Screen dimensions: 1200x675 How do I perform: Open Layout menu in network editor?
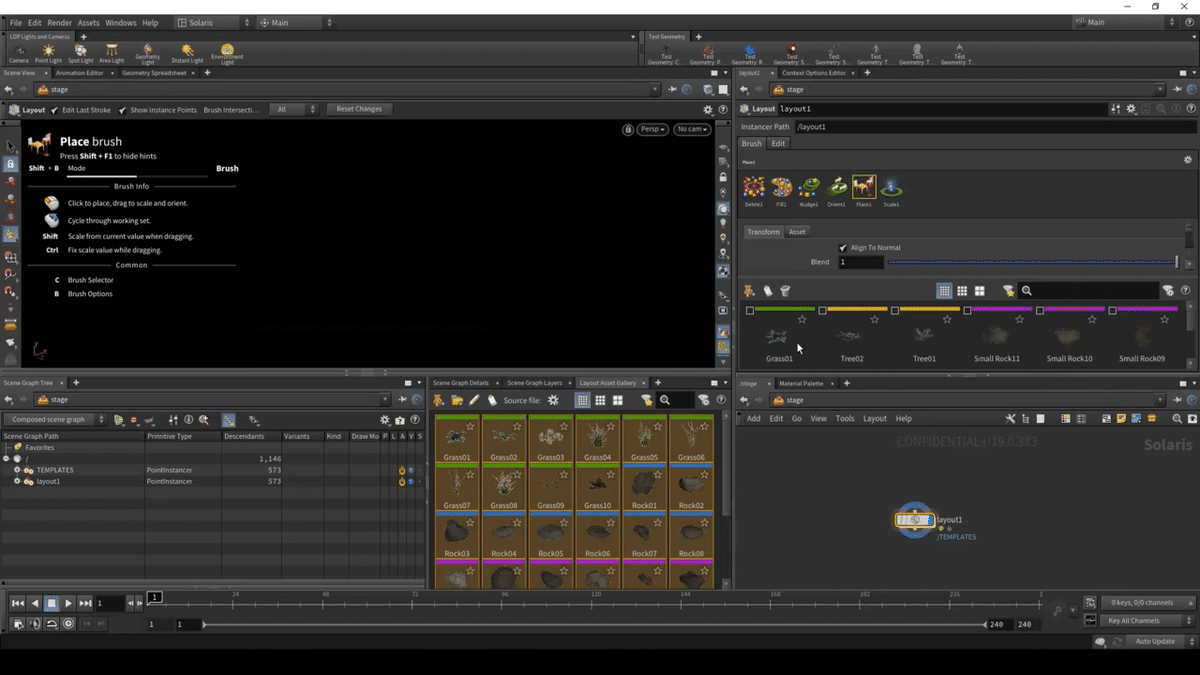875,419
